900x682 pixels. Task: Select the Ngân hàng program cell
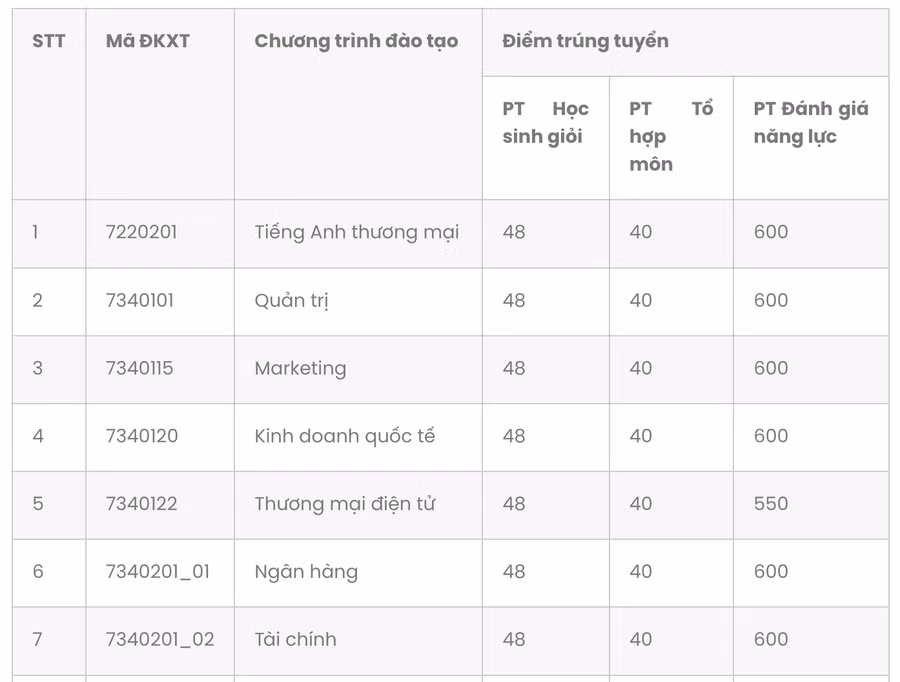(x=305, y=572)
